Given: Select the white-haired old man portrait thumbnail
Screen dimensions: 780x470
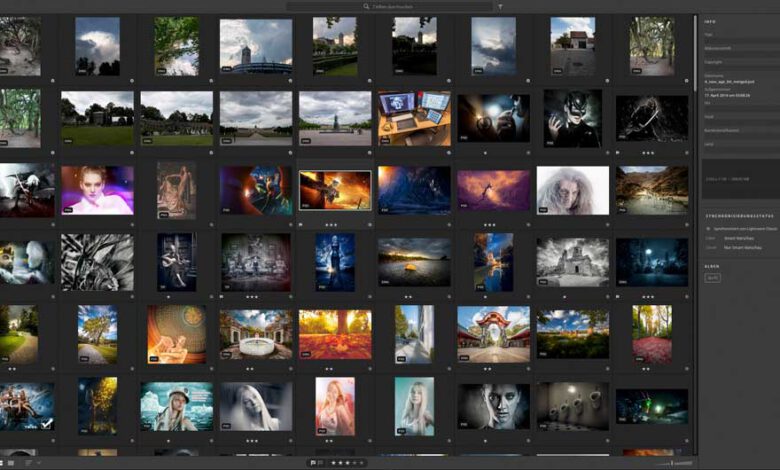Looking at the screenshot, I should pos(573,190).
